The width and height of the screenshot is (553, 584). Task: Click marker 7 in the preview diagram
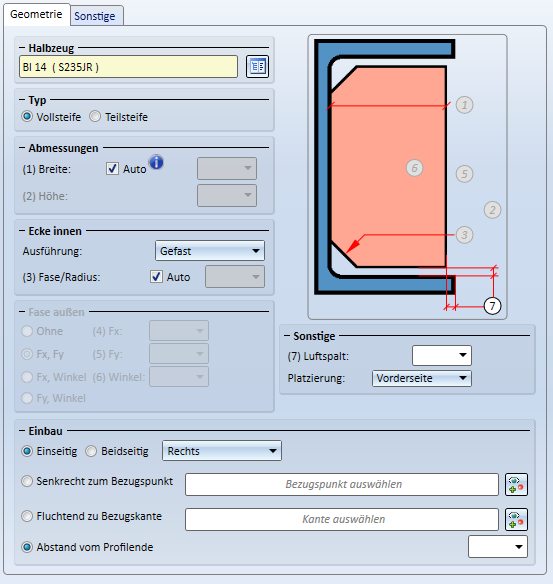click(492, 306)
